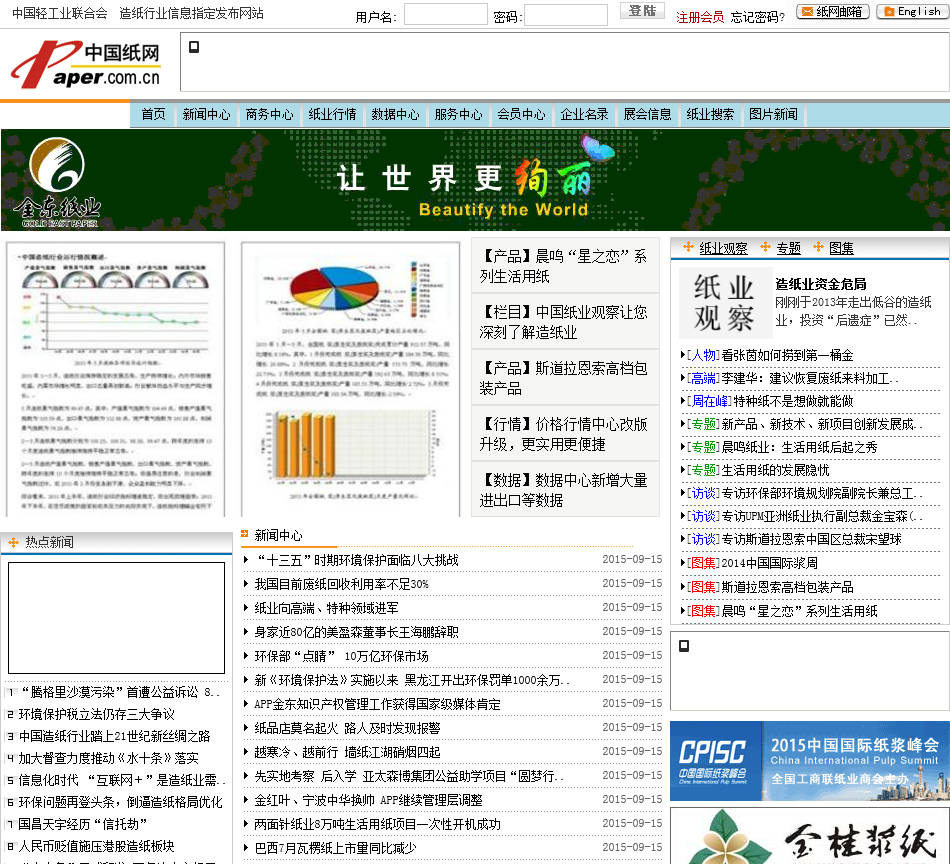Click the 让世界更绚丽 banner advertisement
The width and height of the screenshot is (950, 864).
[x=475, y=180]
